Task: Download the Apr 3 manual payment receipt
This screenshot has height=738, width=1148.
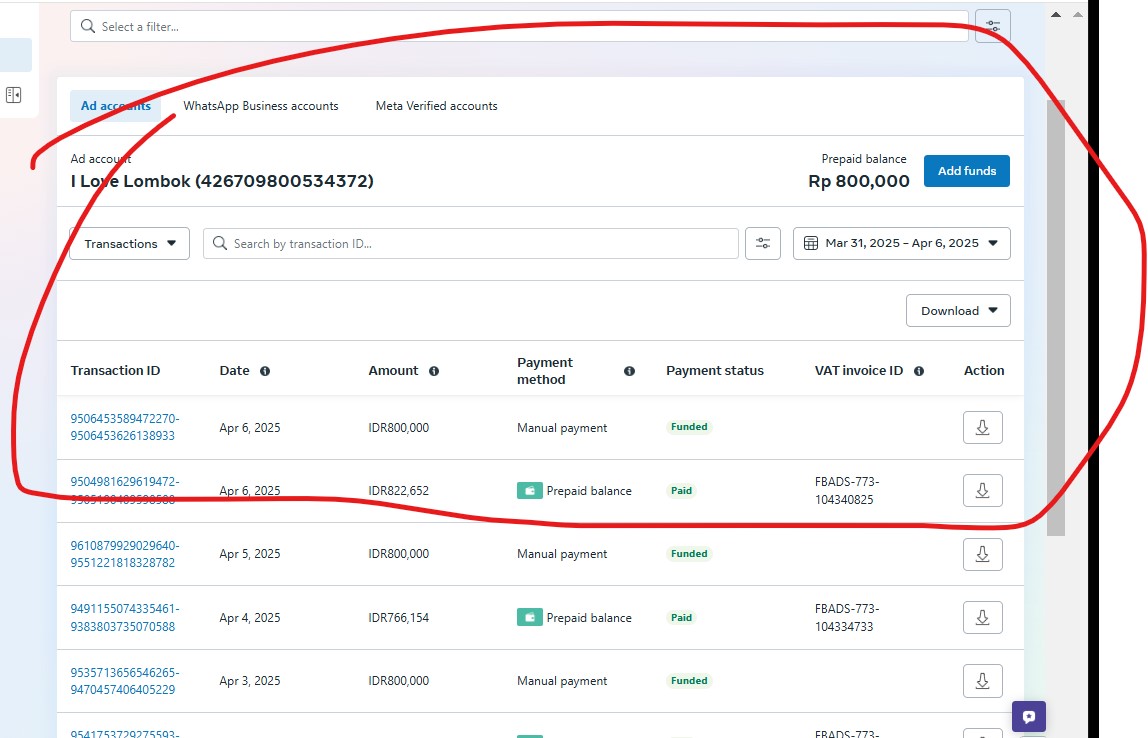Action: (982, 681)
